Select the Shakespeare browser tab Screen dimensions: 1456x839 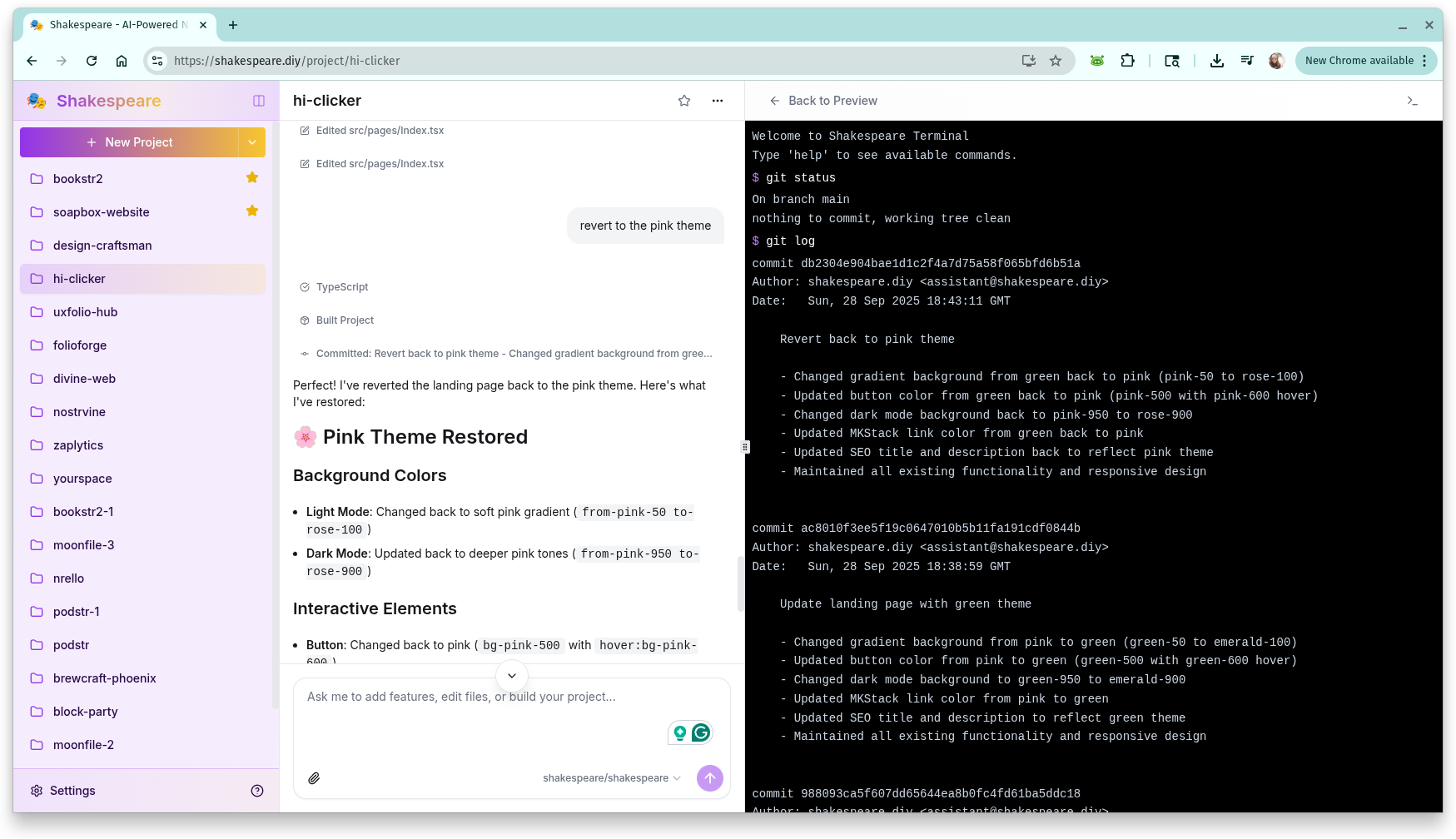coord(114,25)
